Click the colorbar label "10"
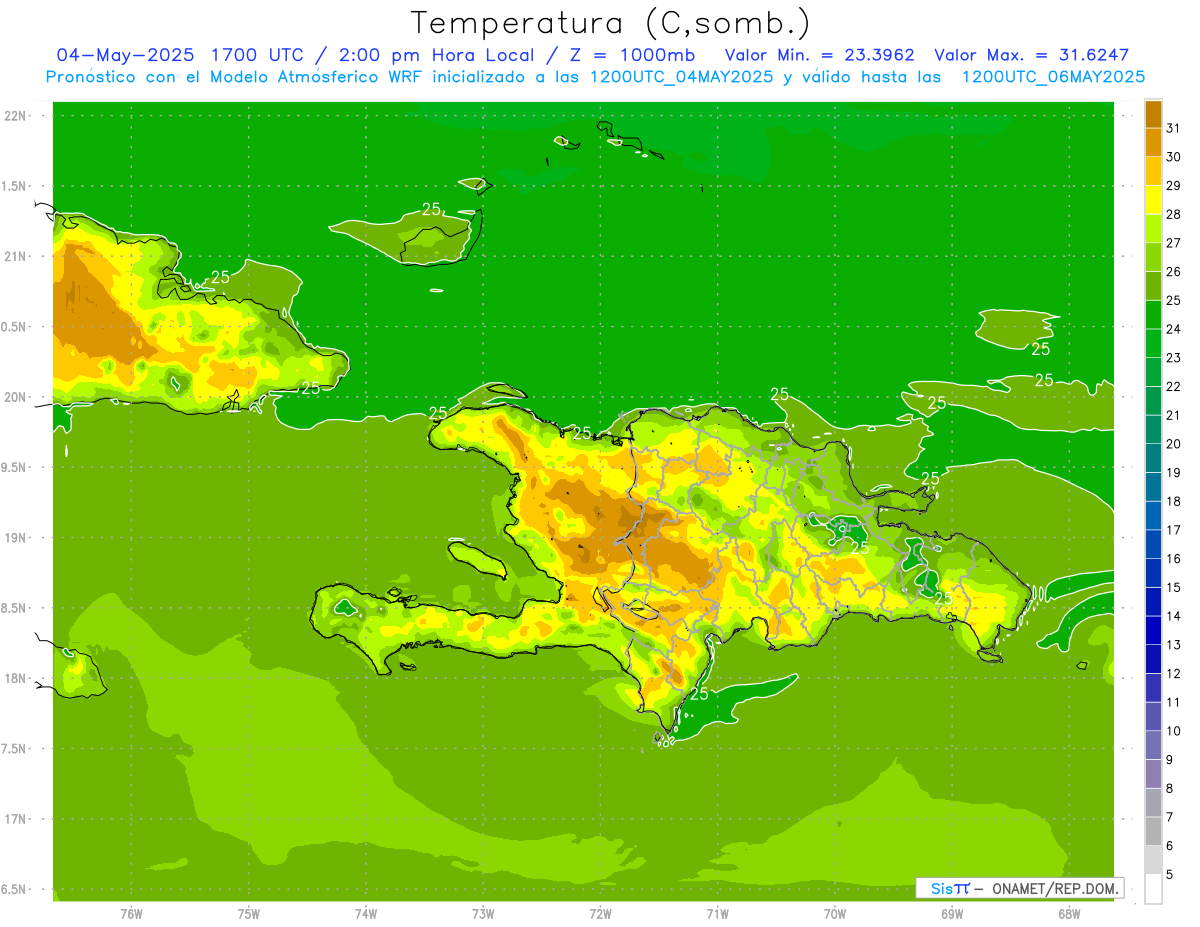The width and height of the screenshot is (1200, 927). point(1173,731)
